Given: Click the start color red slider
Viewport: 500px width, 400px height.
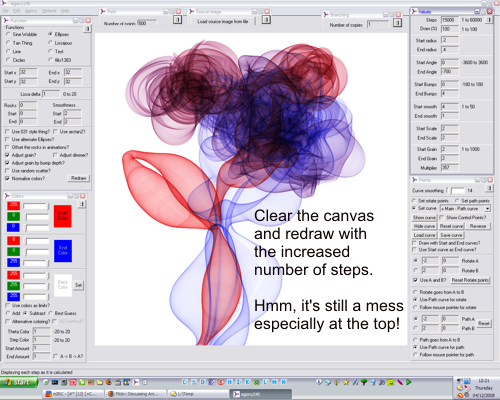Looking at the screenshot, I should (36, 207).
